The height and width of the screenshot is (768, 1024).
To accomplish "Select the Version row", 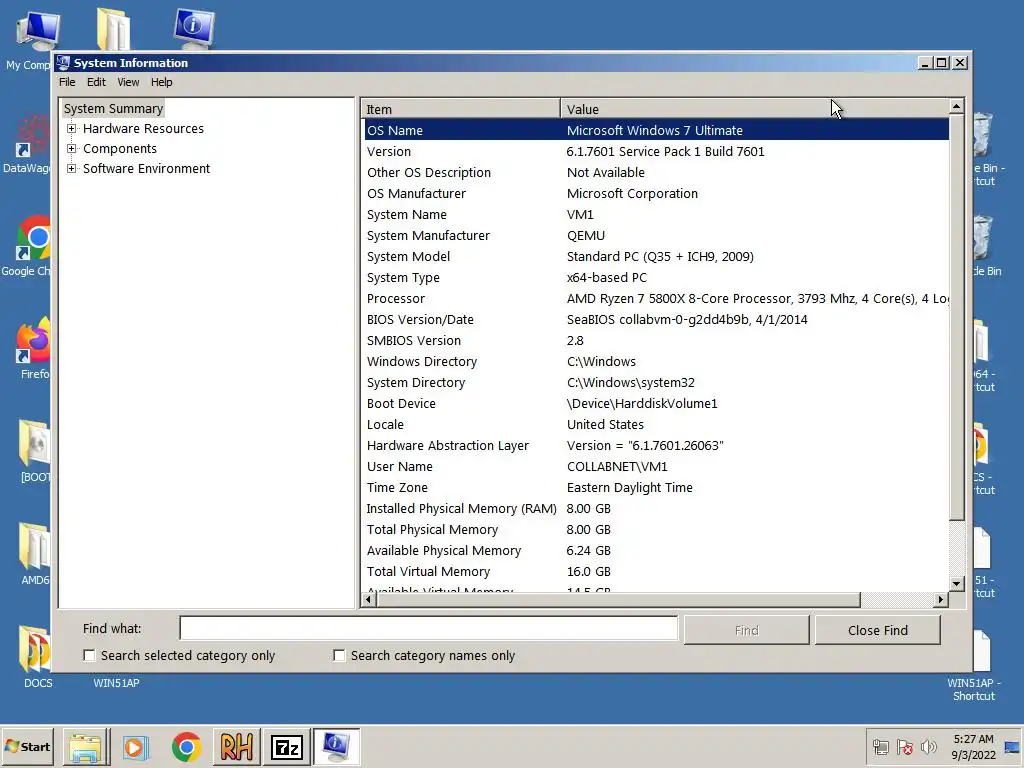I will (x=656, y=152).
